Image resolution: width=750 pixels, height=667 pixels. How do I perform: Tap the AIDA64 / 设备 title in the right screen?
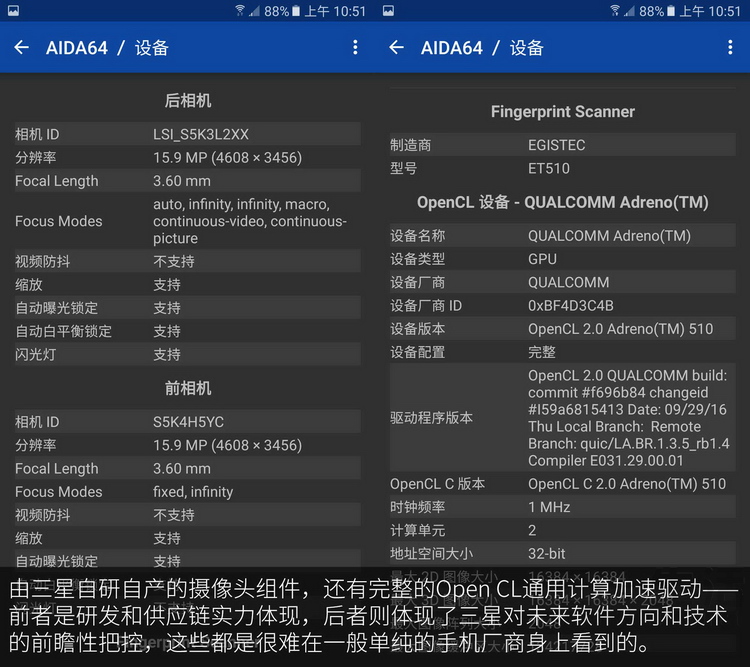pos(482,48)
